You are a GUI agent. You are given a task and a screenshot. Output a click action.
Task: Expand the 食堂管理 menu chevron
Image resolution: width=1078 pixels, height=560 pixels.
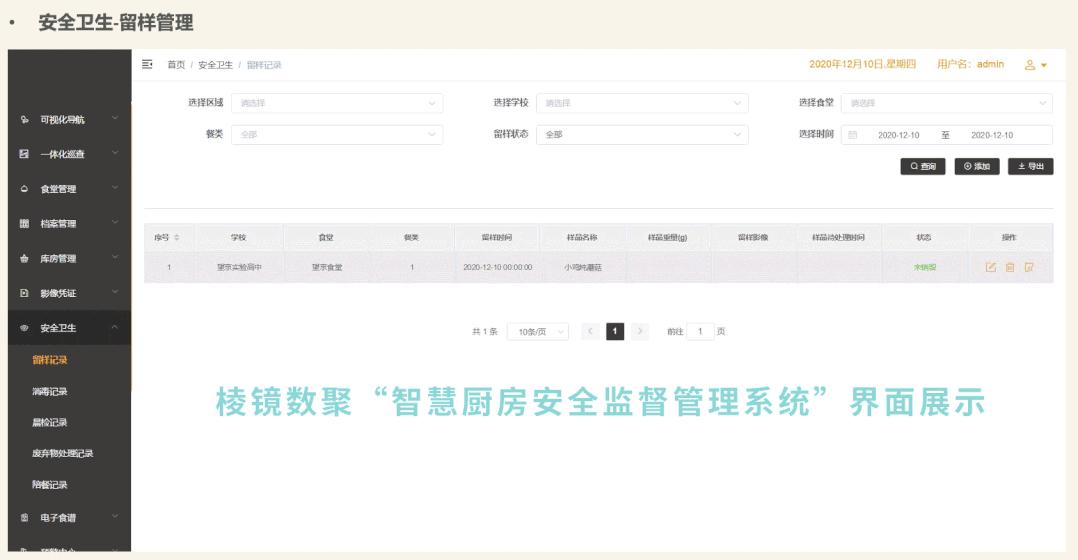pos(115,188)
